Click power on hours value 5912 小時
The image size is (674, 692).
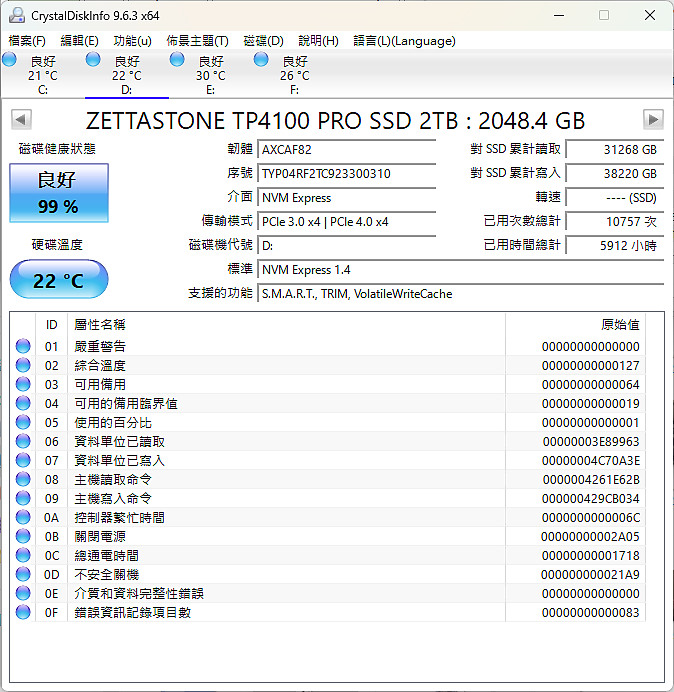[x=615, y=245]
